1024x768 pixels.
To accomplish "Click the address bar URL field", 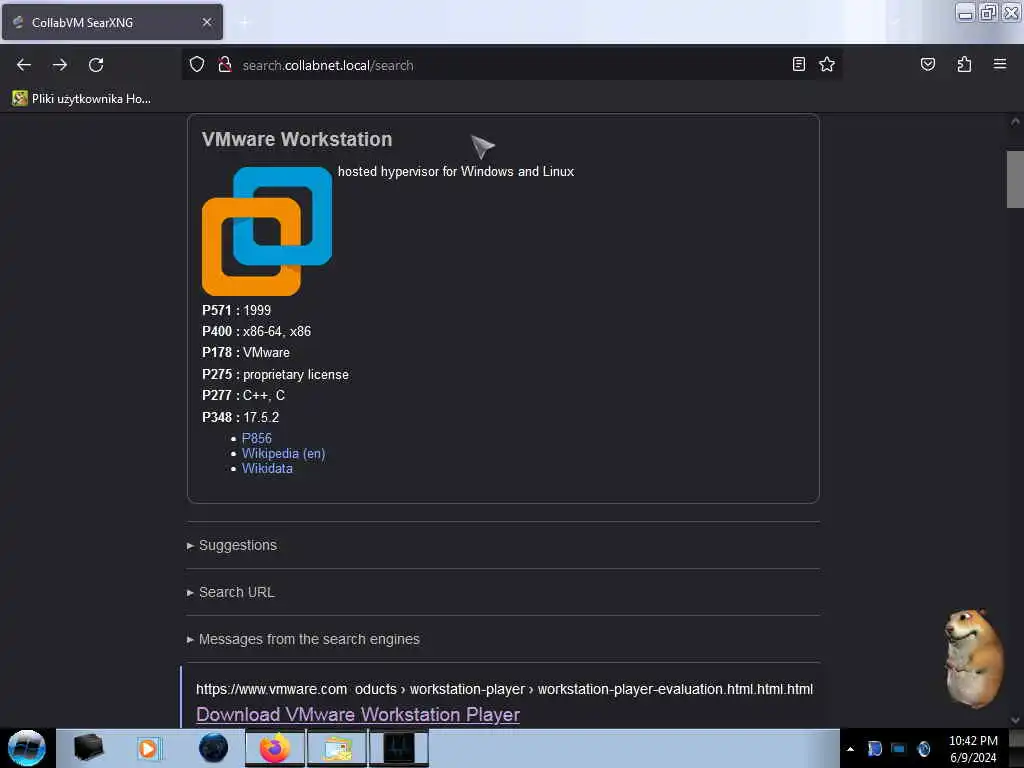I will point(511,65).
